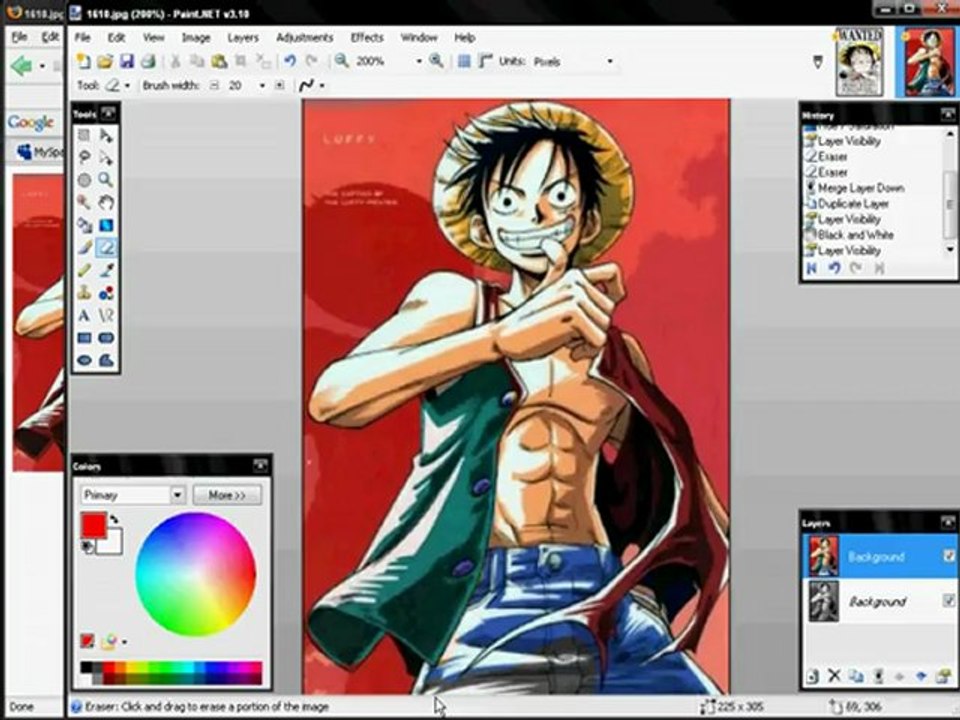Select the Move Selected Pixels tool
960x720 pixels.
(106, 135)
